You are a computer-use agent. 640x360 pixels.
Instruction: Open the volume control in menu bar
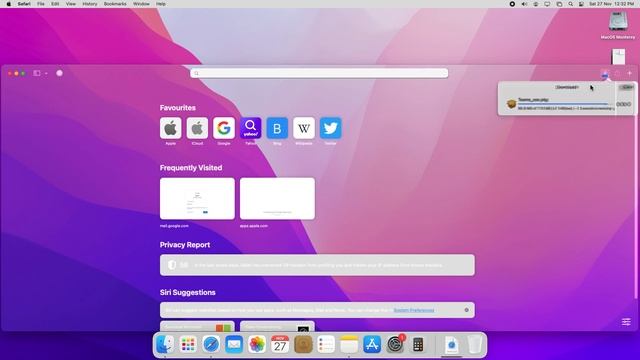pos(524,4)
